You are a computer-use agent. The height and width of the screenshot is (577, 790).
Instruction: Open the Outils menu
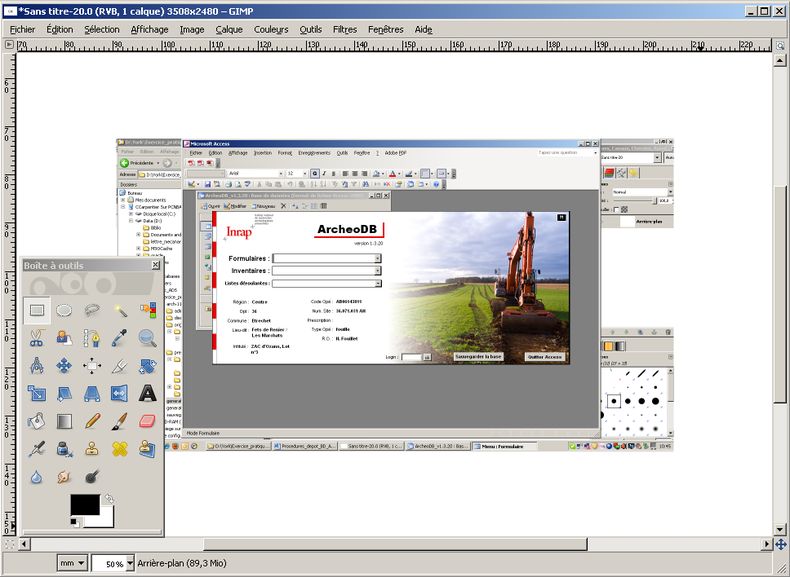click(x=310, y=29)
